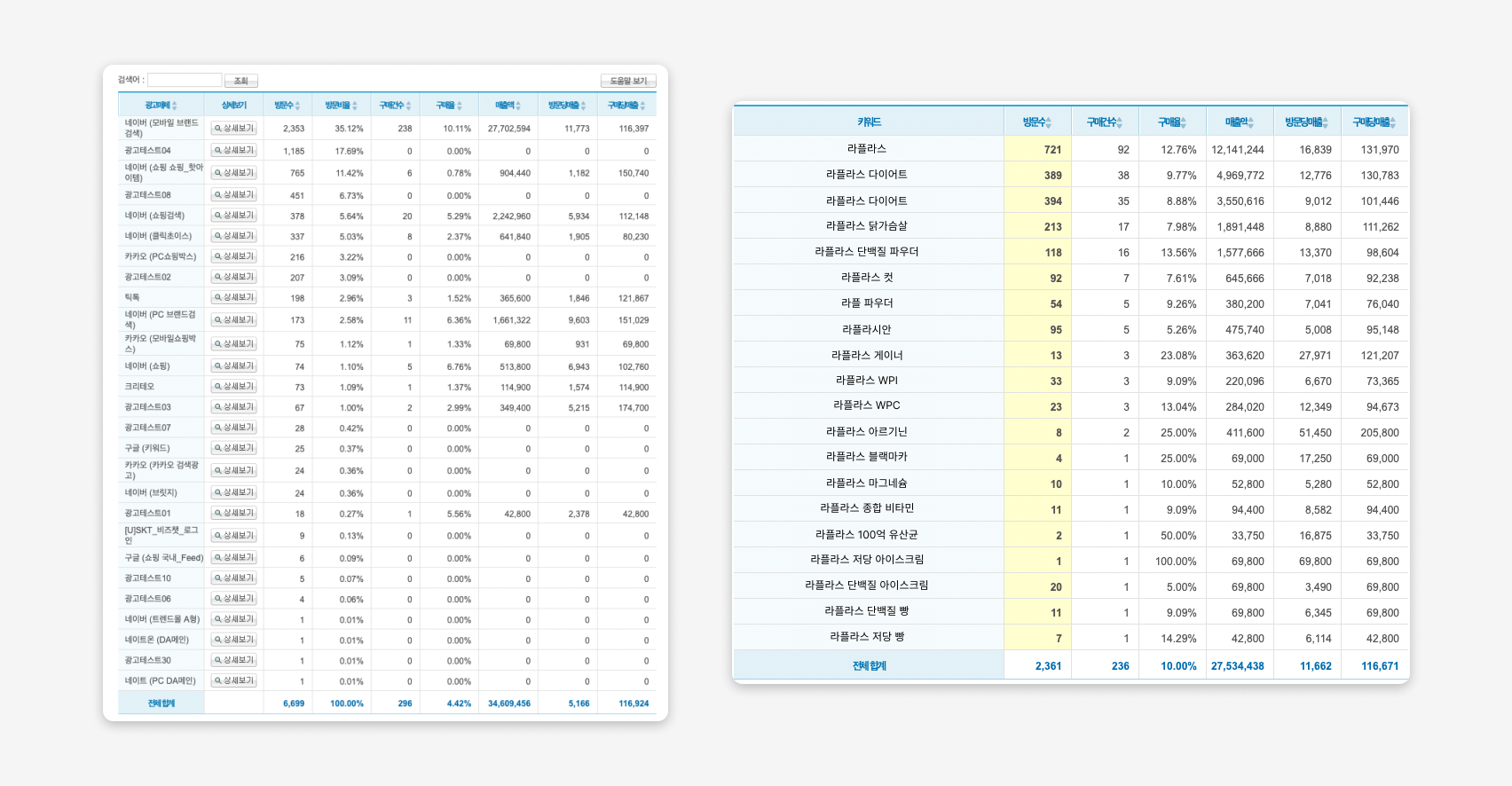Image resolution: width=1512 pixels, height=786 pixels.
Task: Select keyword 라플라스 단백질 파우더
Action: [x=866, y=252]
